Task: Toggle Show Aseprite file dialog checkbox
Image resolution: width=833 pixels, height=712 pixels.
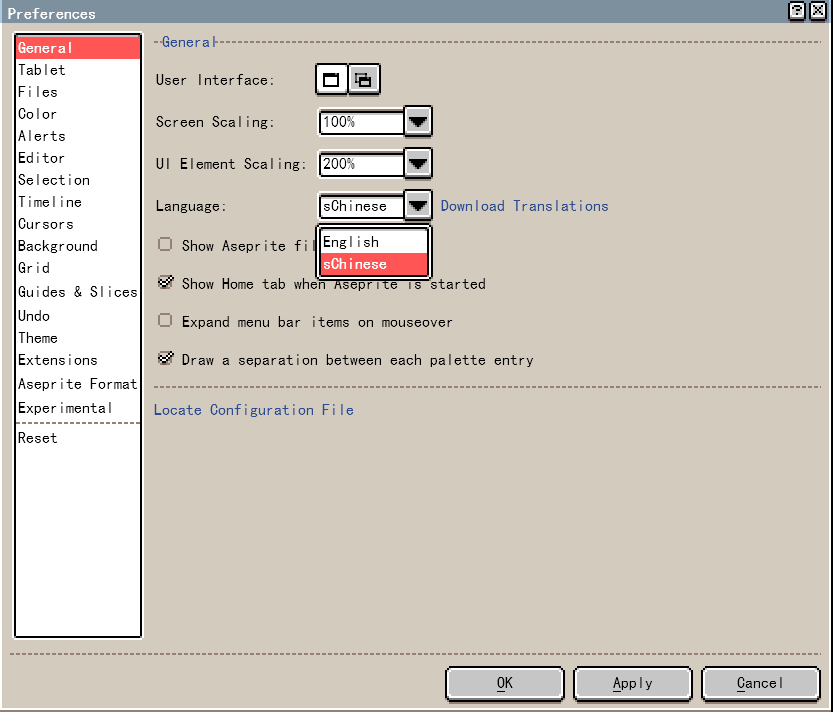Action: 165,244
